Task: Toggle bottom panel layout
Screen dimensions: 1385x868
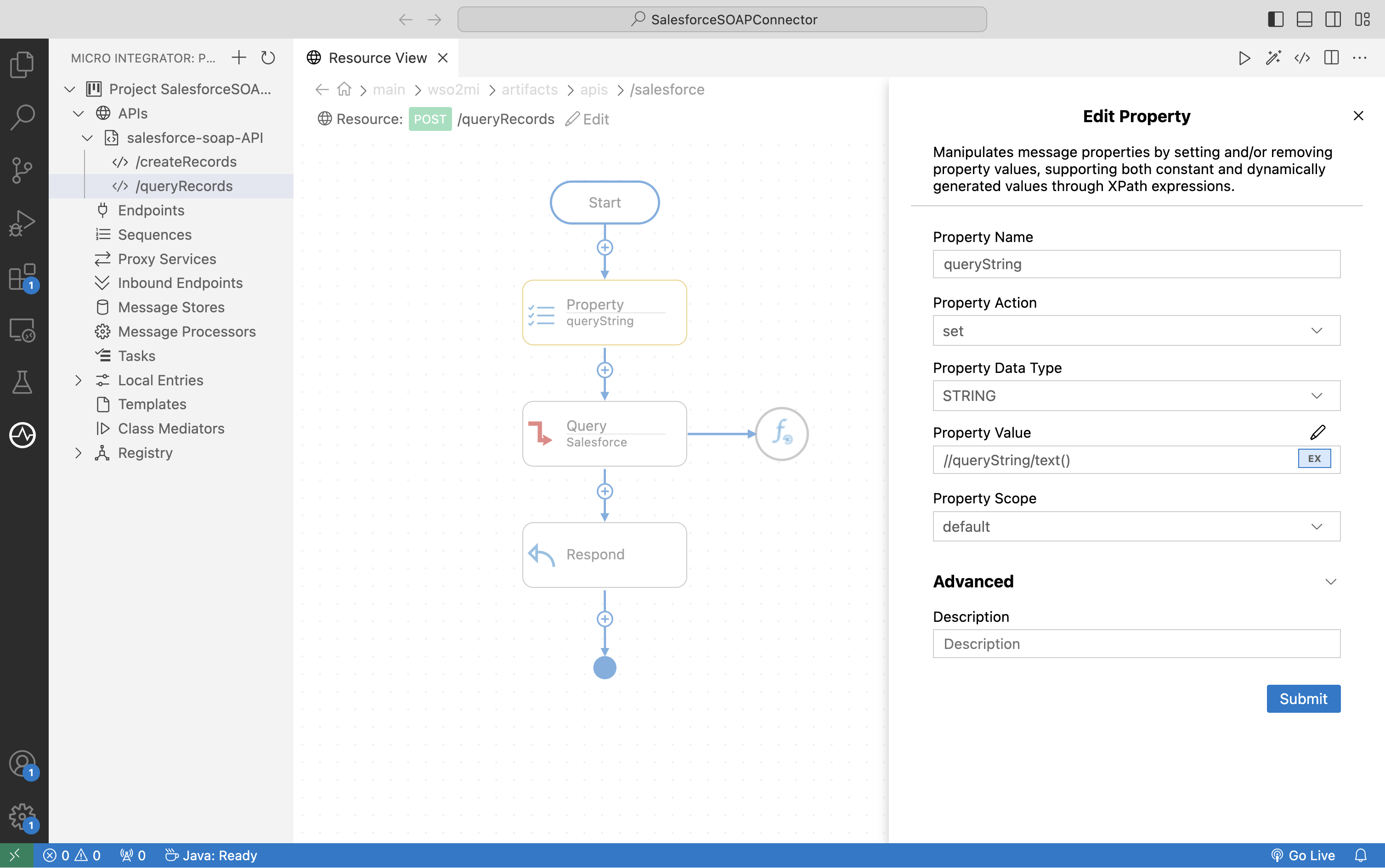Action: tap(1304, 19)
